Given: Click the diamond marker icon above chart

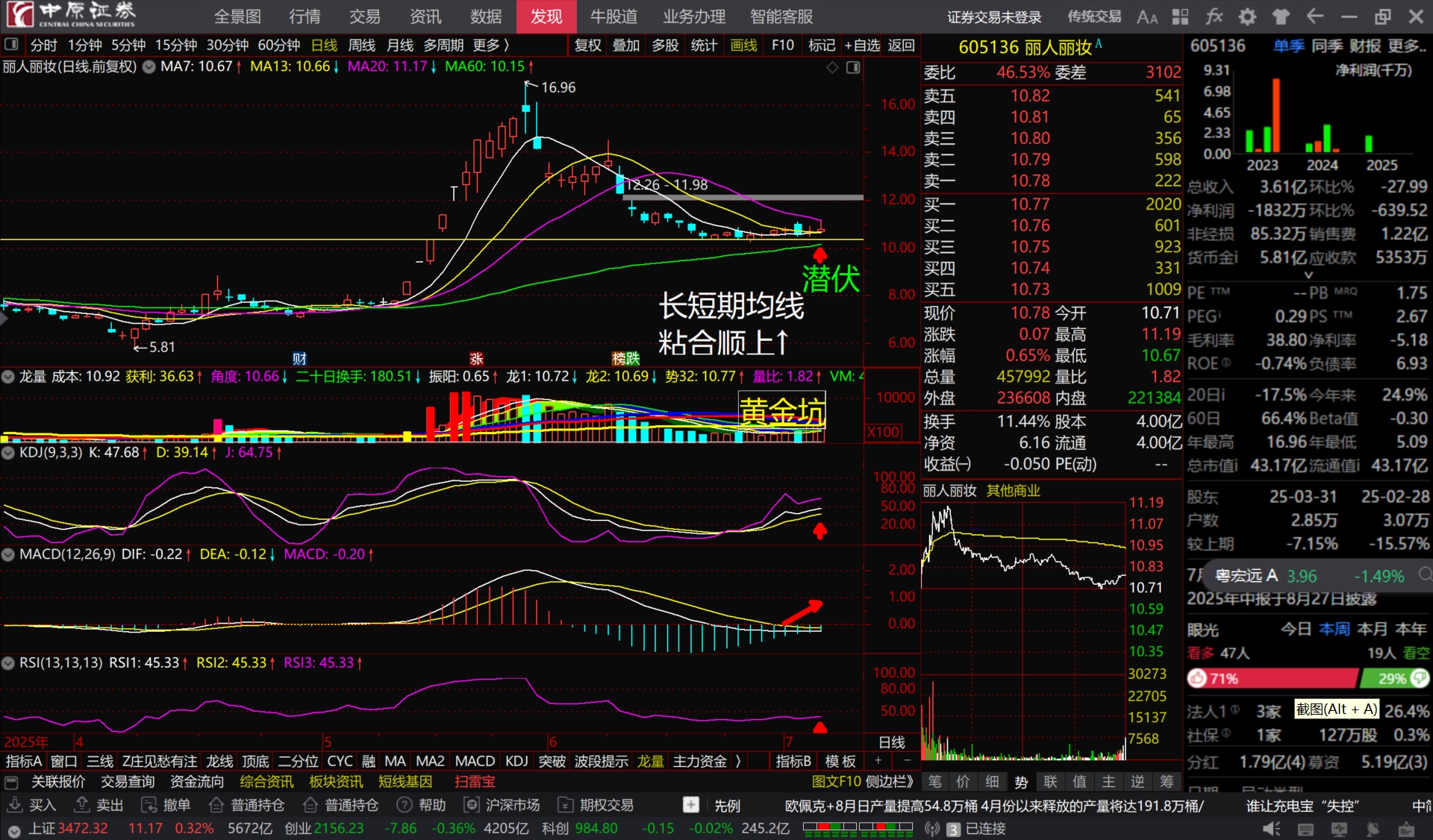Looking at the screenshot, I should click(832, 68).
